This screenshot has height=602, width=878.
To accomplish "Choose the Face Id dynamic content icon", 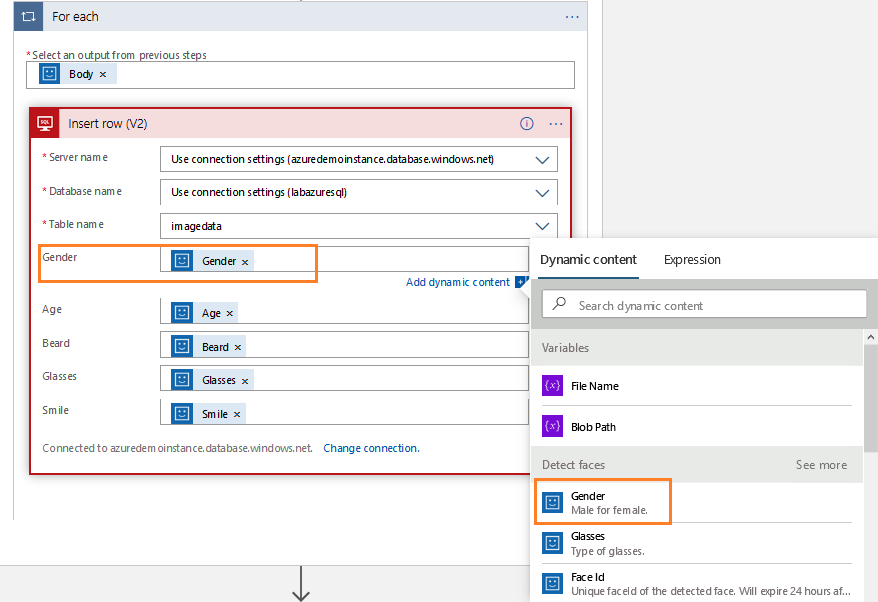I will (552, 583).
